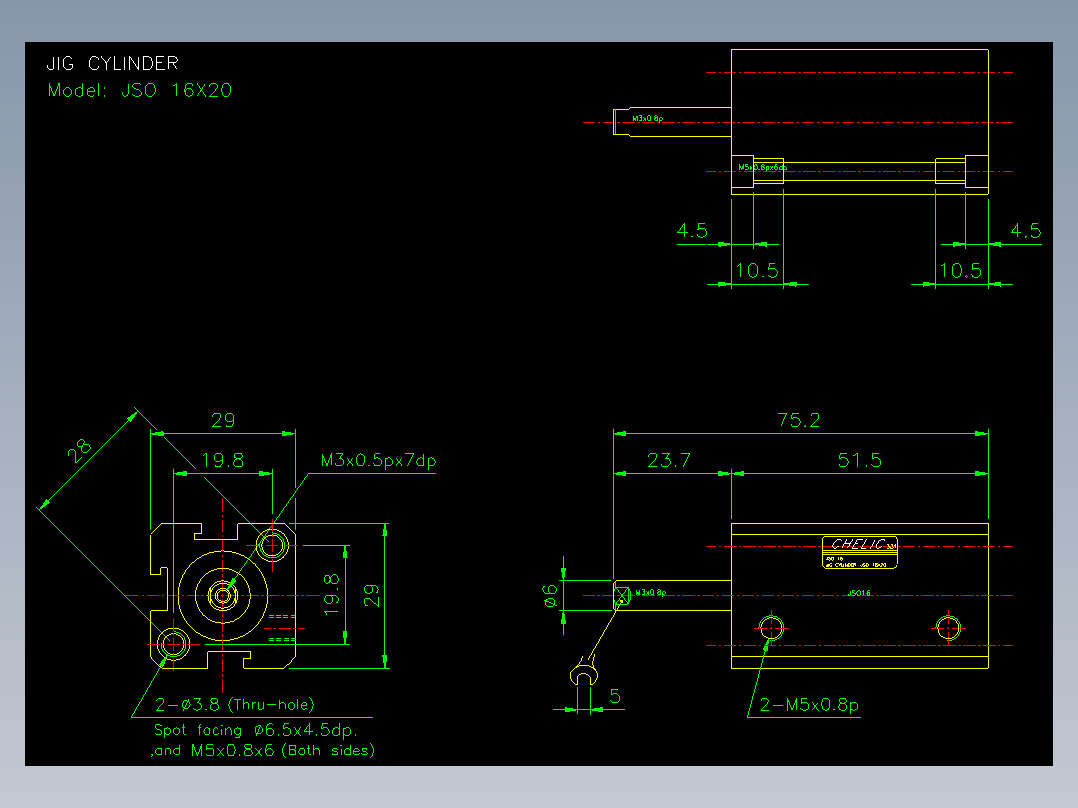
Task: Click the CHELIC nameplate on cylinder body
Action: click(859, 552)
